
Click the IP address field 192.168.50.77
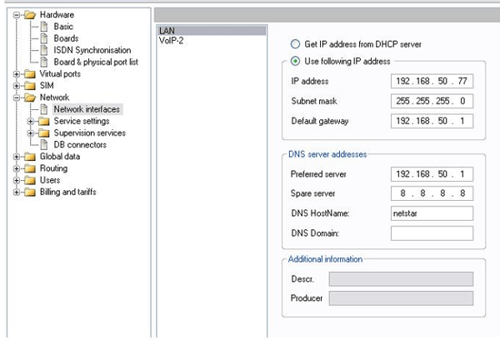tap(432, 81)
